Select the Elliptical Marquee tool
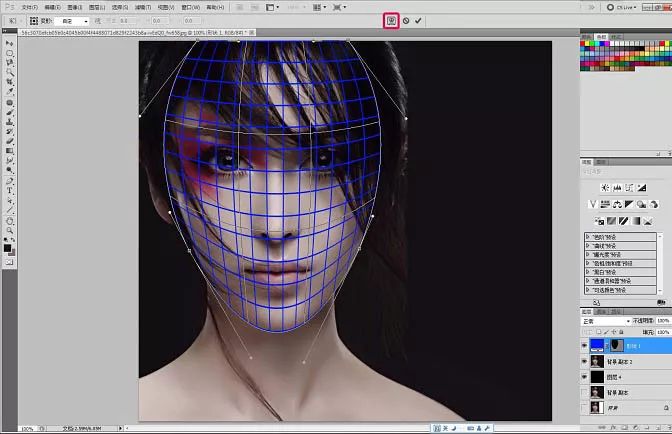 tap(9, 53)
